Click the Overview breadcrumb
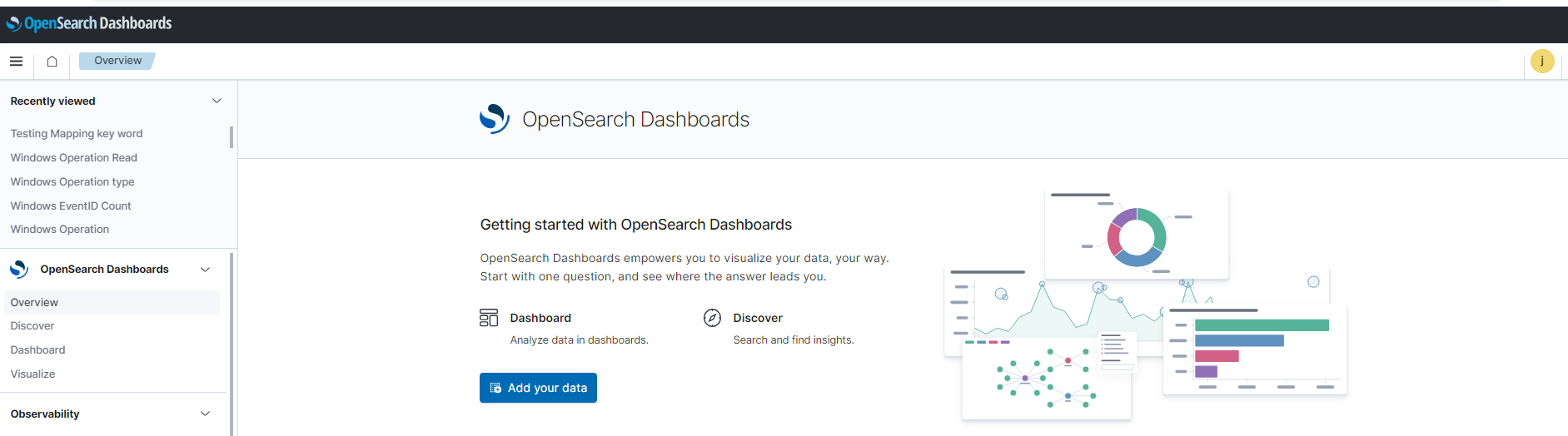The width and height of the screenshot is (1568, 436). tap(117, 61)
